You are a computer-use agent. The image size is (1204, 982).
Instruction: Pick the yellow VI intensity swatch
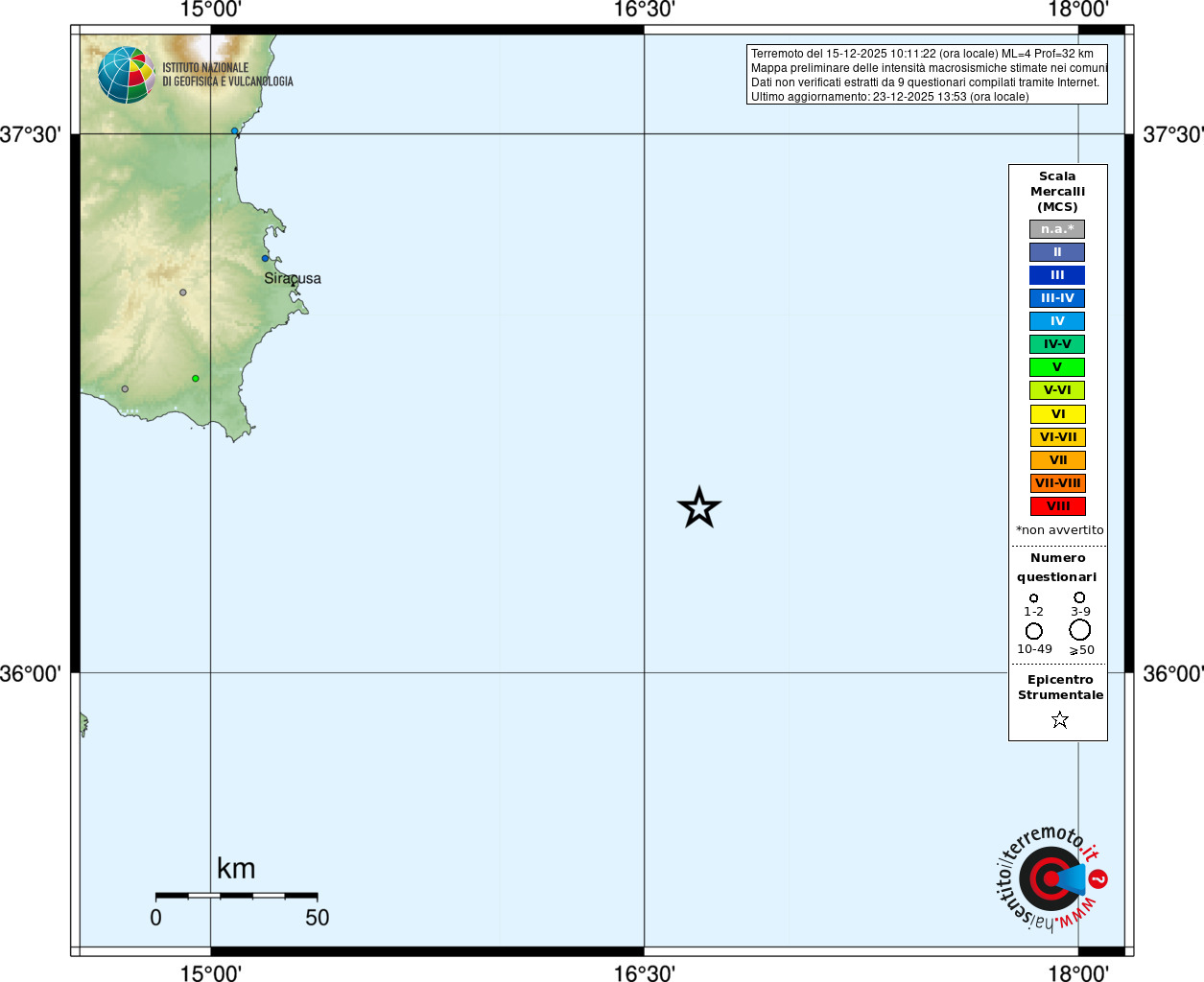[x=1057, y=414]
